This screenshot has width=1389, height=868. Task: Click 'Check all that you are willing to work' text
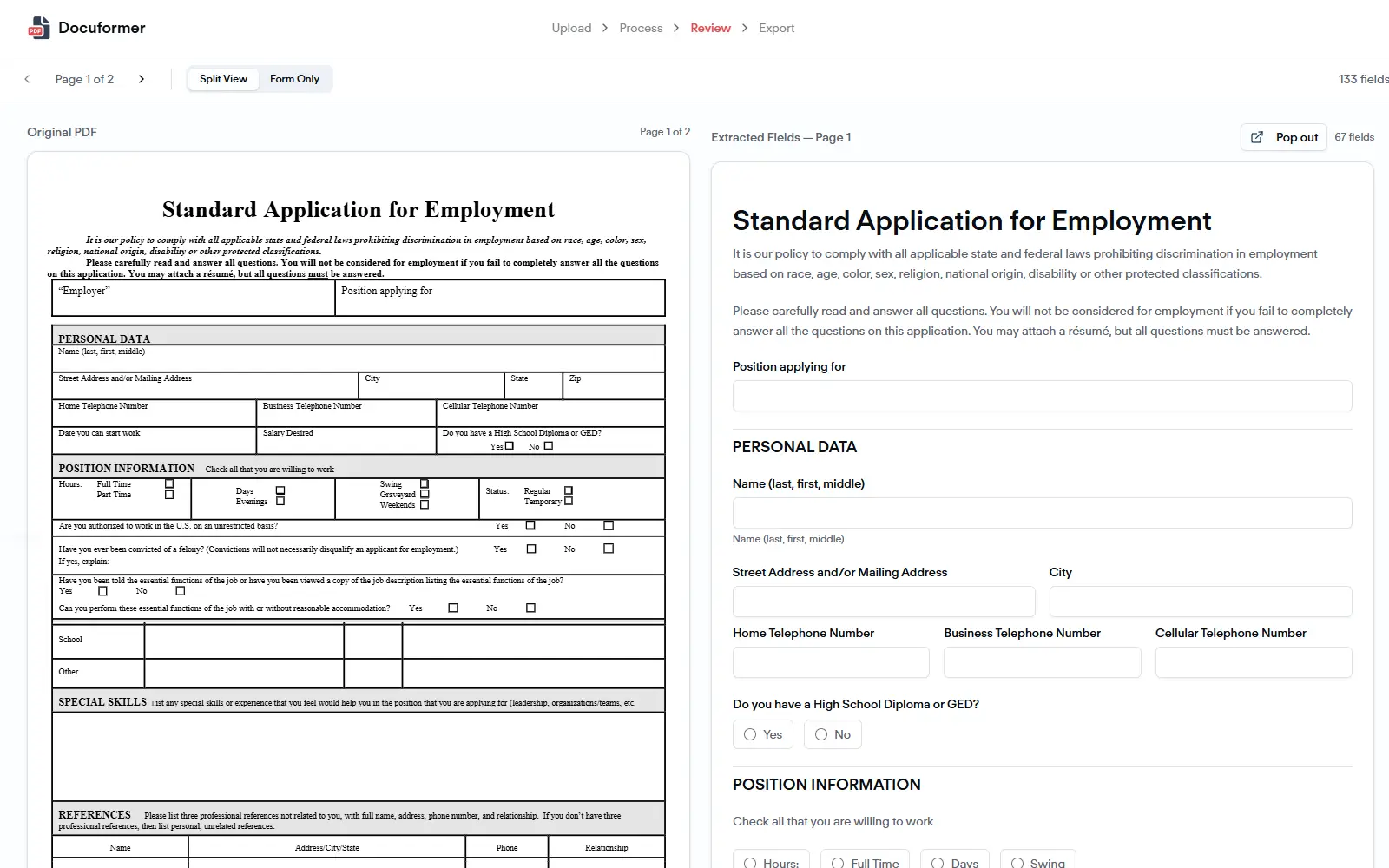click(x=833, y=821)
